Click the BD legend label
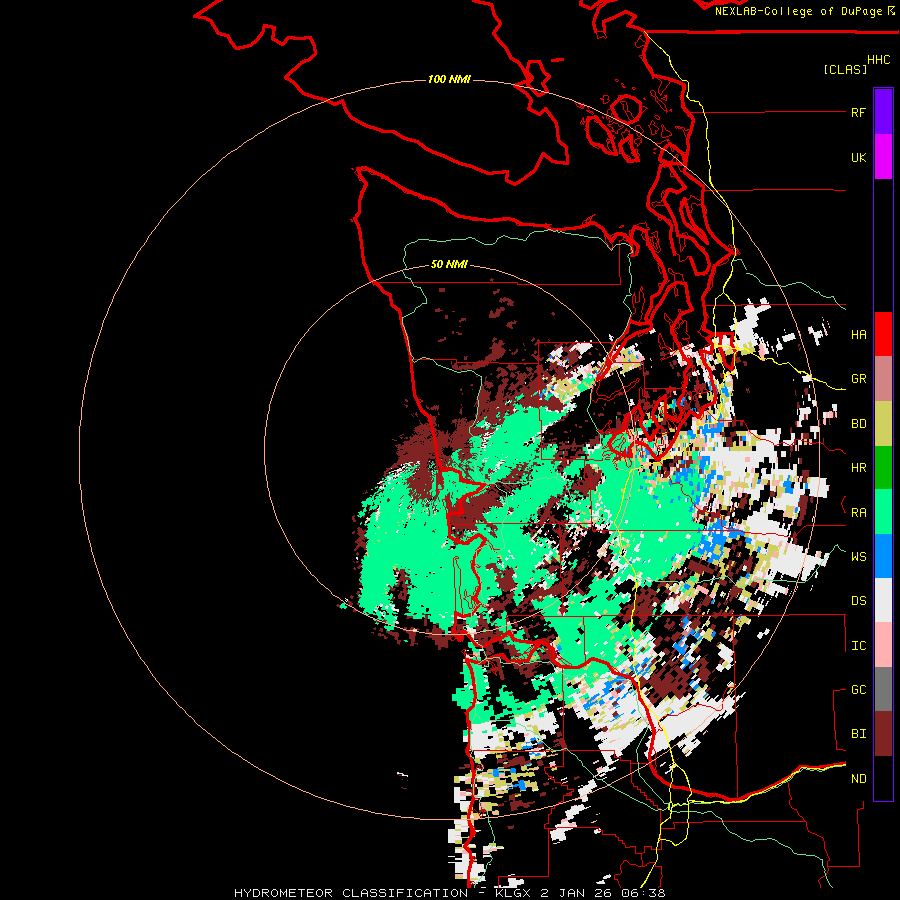The image size is (900, 900). pyautogui.click(x=858, y=424)
